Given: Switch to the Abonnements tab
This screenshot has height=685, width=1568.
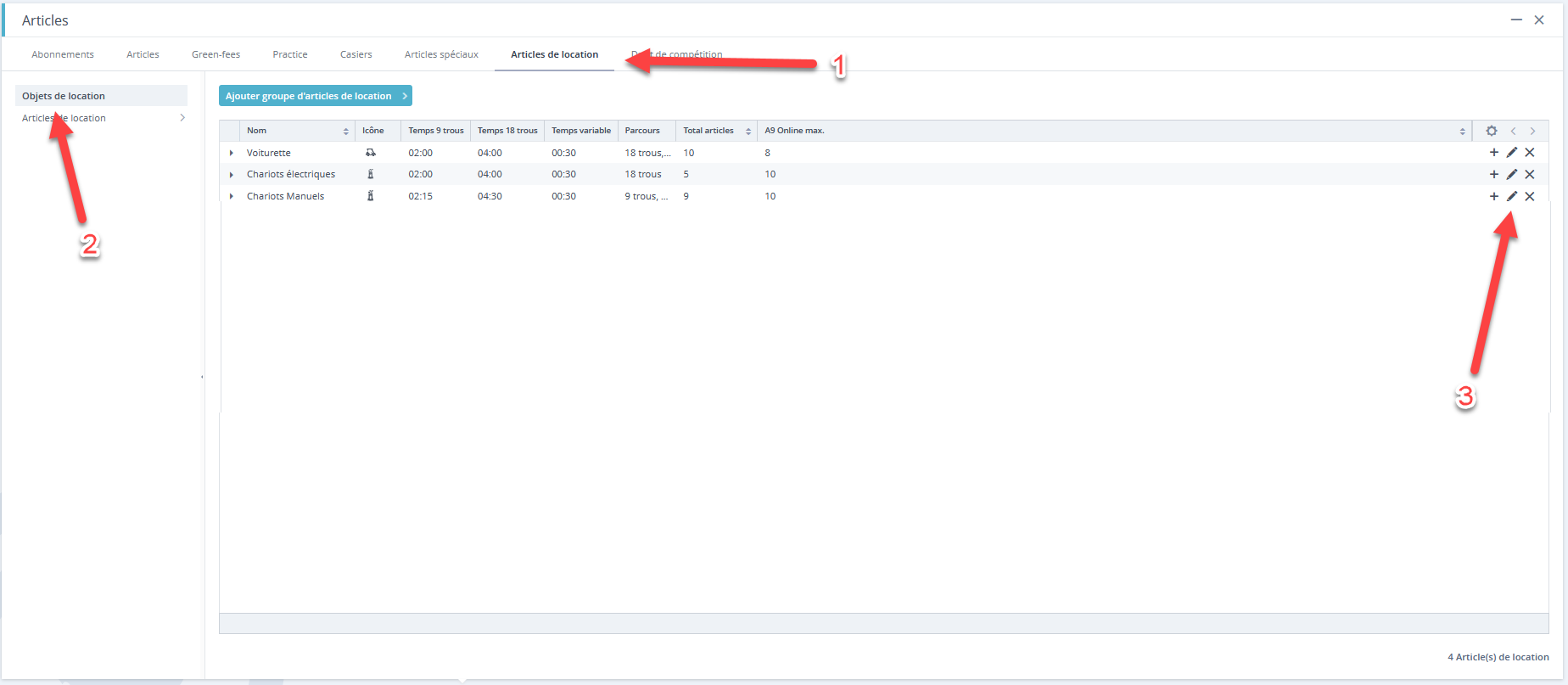Looking at the screenshot, I should click(63, 54).
